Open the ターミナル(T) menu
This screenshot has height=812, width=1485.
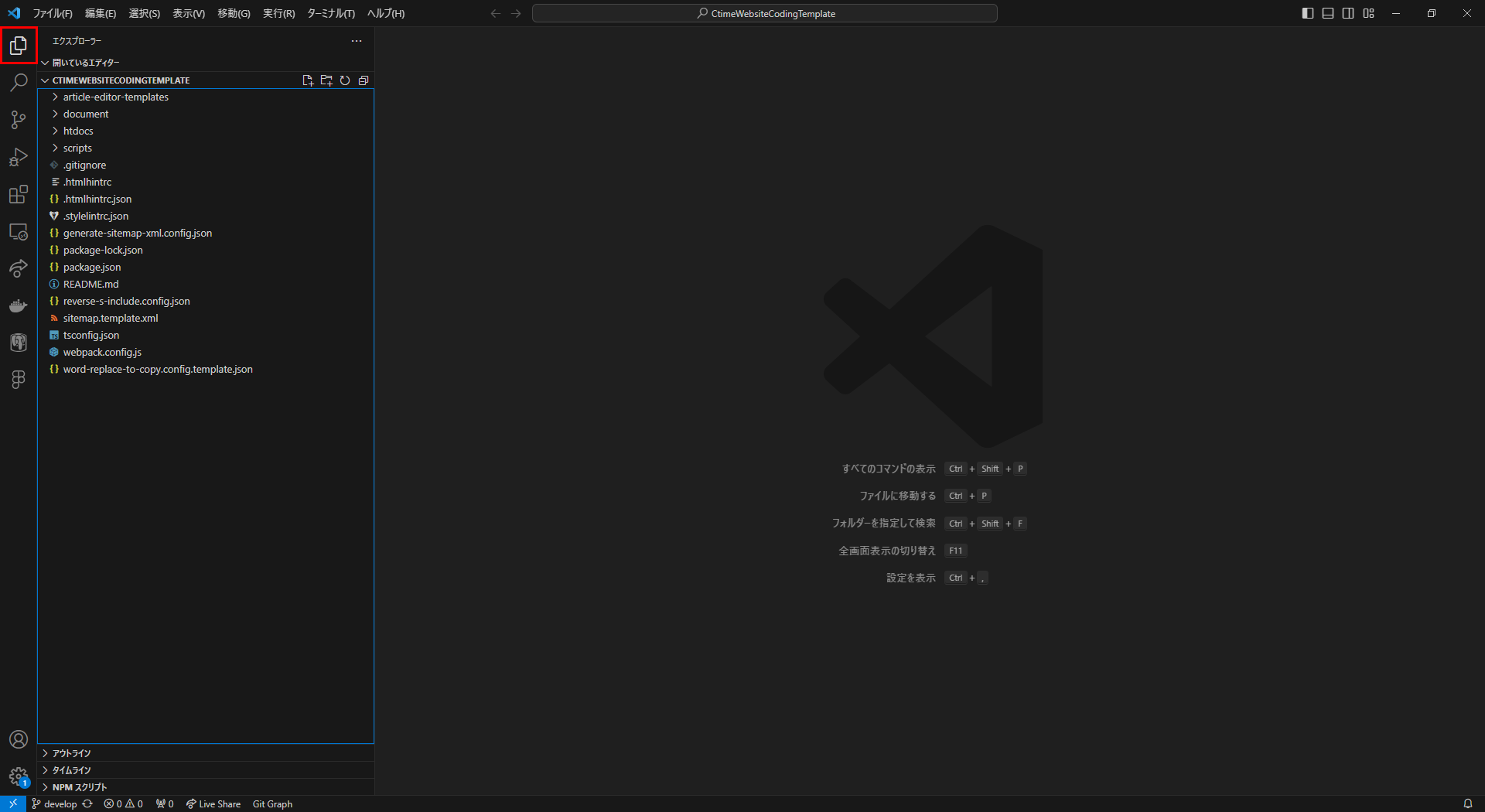click(331, 13)
